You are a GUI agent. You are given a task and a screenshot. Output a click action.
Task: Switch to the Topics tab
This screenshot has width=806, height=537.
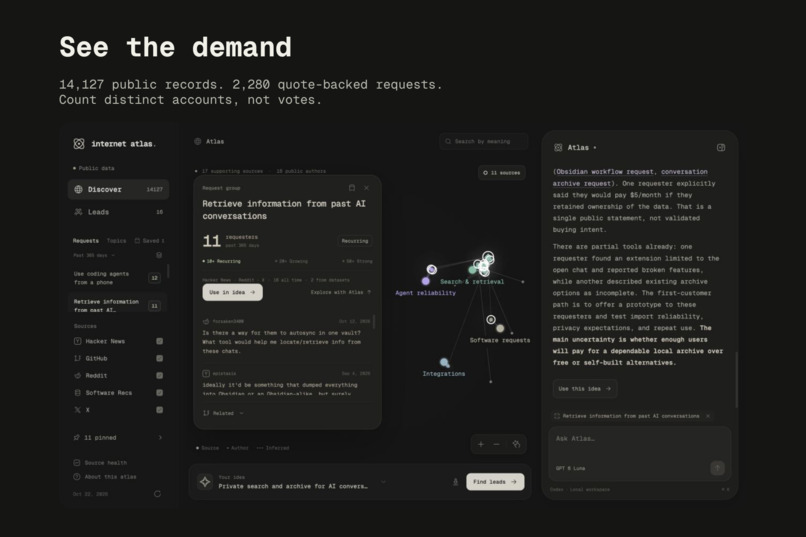pos(116,240)
